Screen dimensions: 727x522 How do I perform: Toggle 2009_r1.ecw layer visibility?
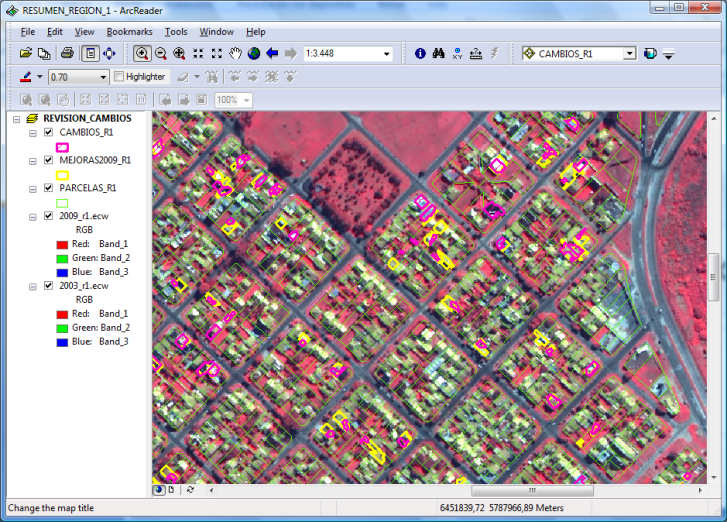pos(48,216)
